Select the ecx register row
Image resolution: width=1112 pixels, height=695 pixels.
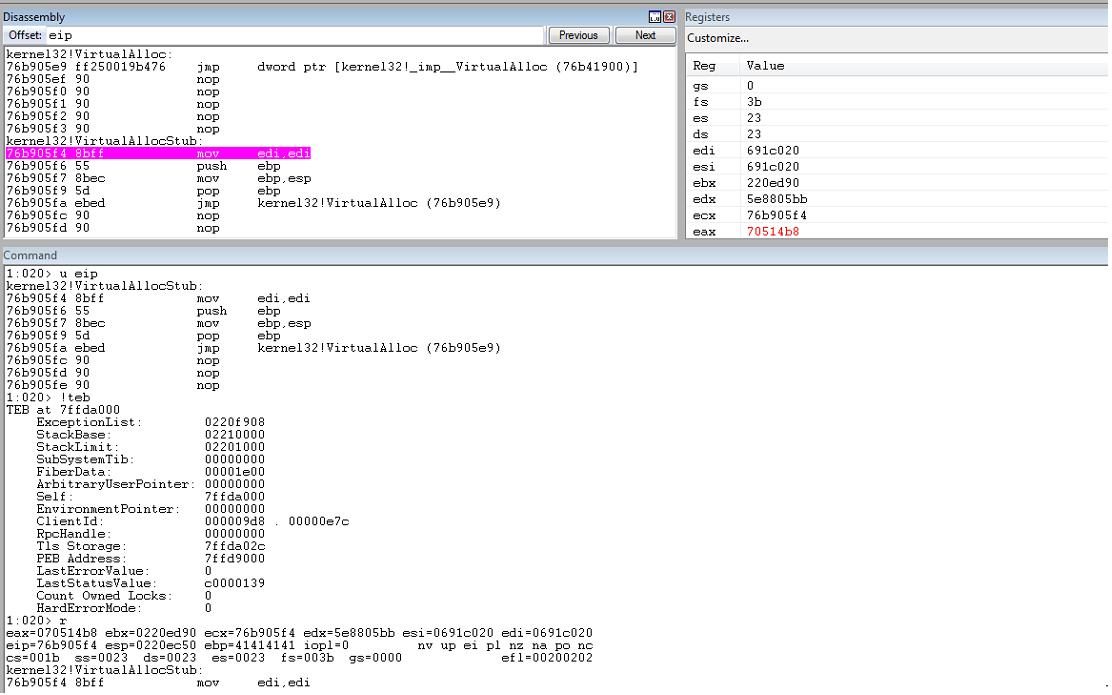(x=897, y=216)
